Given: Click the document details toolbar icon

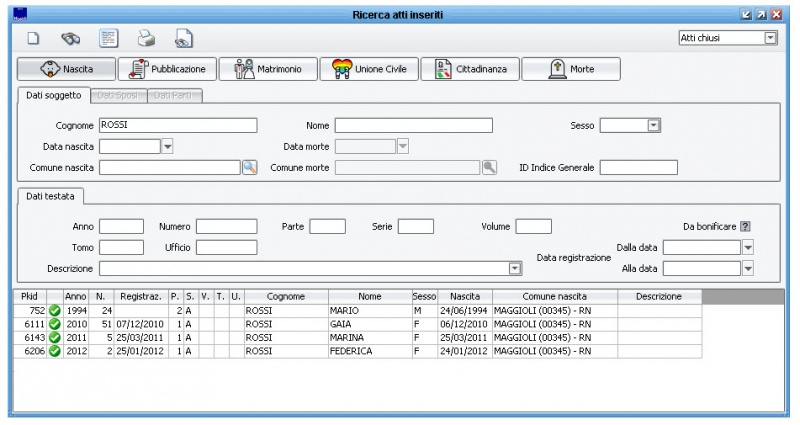Looking at the screenshot, I should point(108,39).
